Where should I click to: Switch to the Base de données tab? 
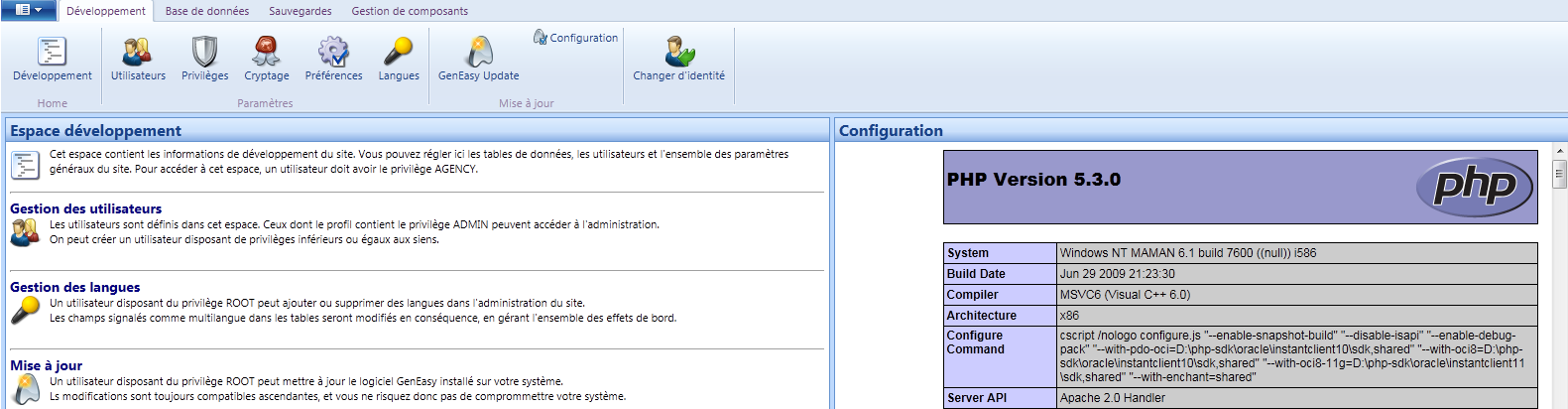(x=207, y=11)
